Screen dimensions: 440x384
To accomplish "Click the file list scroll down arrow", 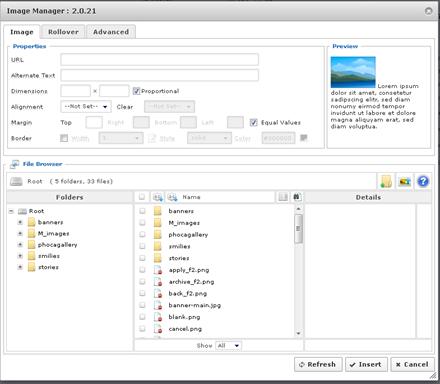I will [x=298, y=333].
